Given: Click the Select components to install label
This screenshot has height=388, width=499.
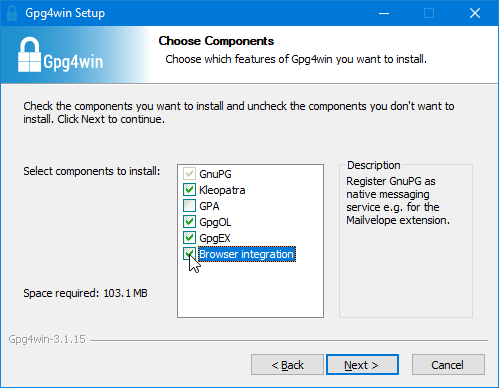Looking at the screenshot, I should click(92, 171).
